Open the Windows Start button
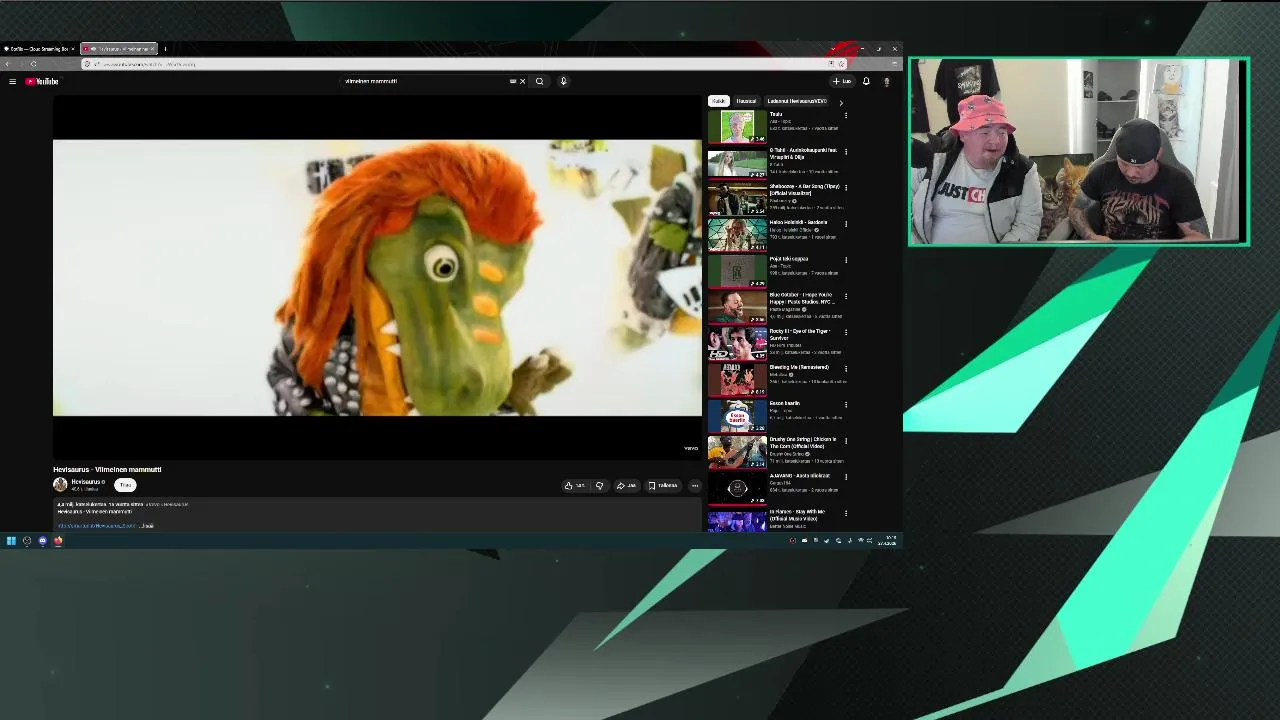Image resolution: width=1280 pixels, height=720 pixels. (11, 540)
